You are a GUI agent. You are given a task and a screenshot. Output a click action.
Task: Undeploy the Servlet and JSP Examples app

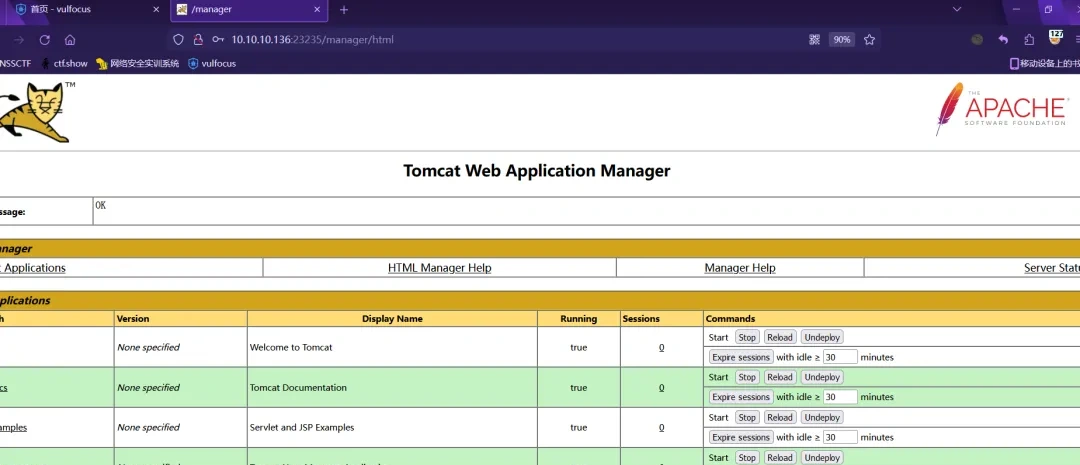click(x=822, y=417)
